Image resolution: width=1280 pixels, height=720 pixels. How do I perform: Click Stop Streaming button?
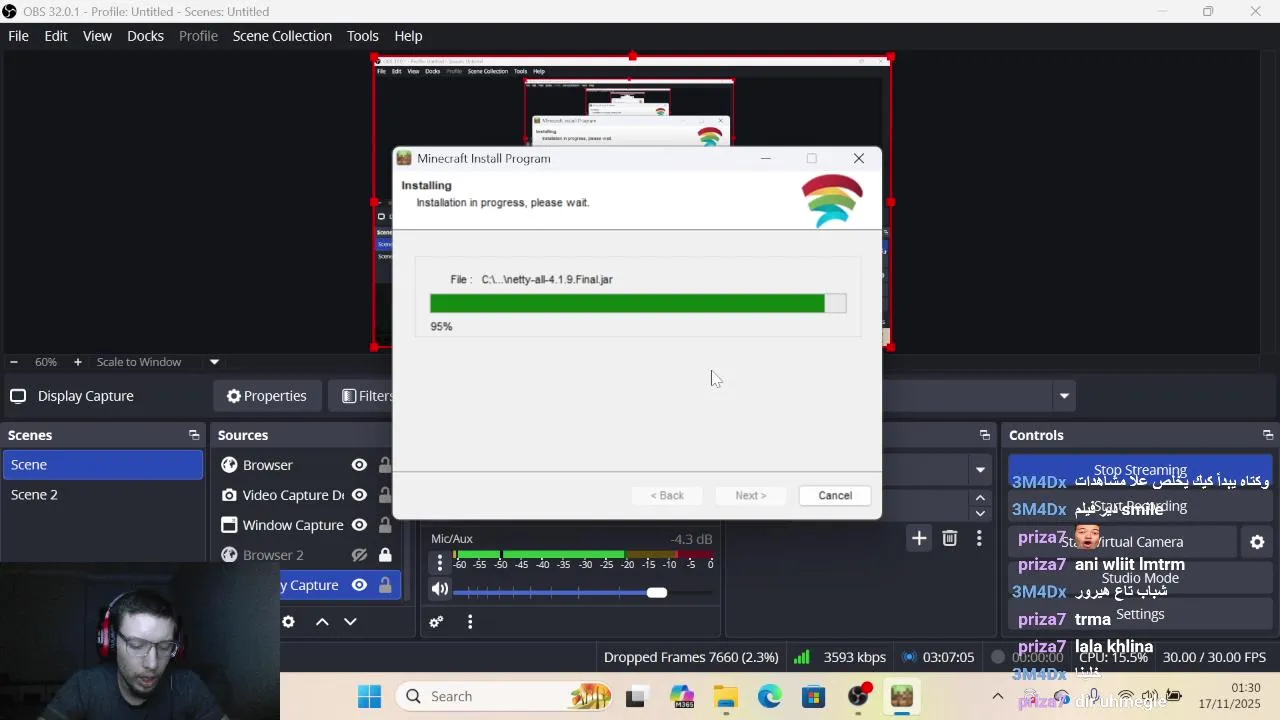coord(1140,470)
